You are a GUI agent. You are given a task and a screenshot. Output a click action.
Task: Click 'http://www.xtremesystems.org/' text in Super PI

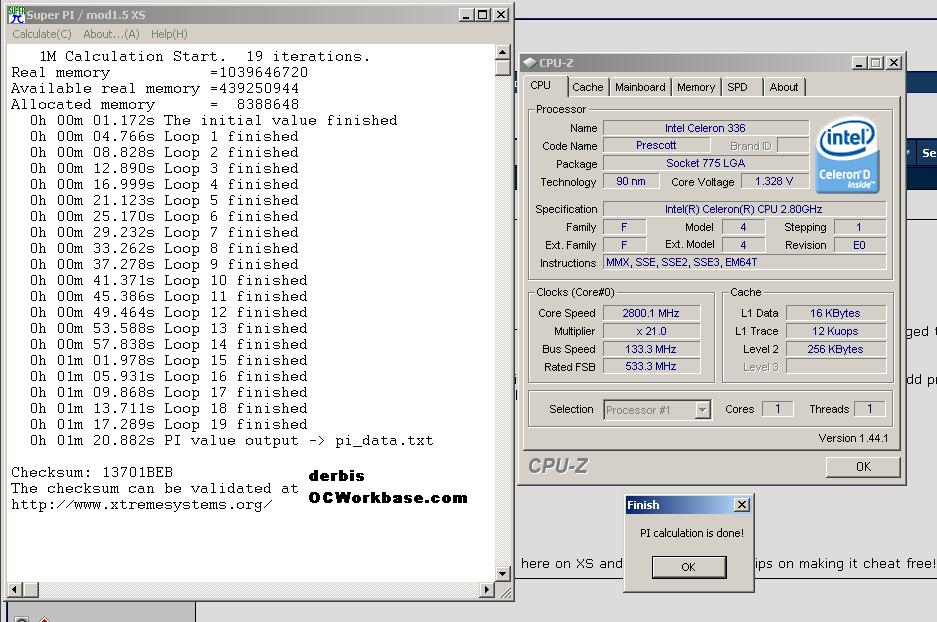(142, 505)
